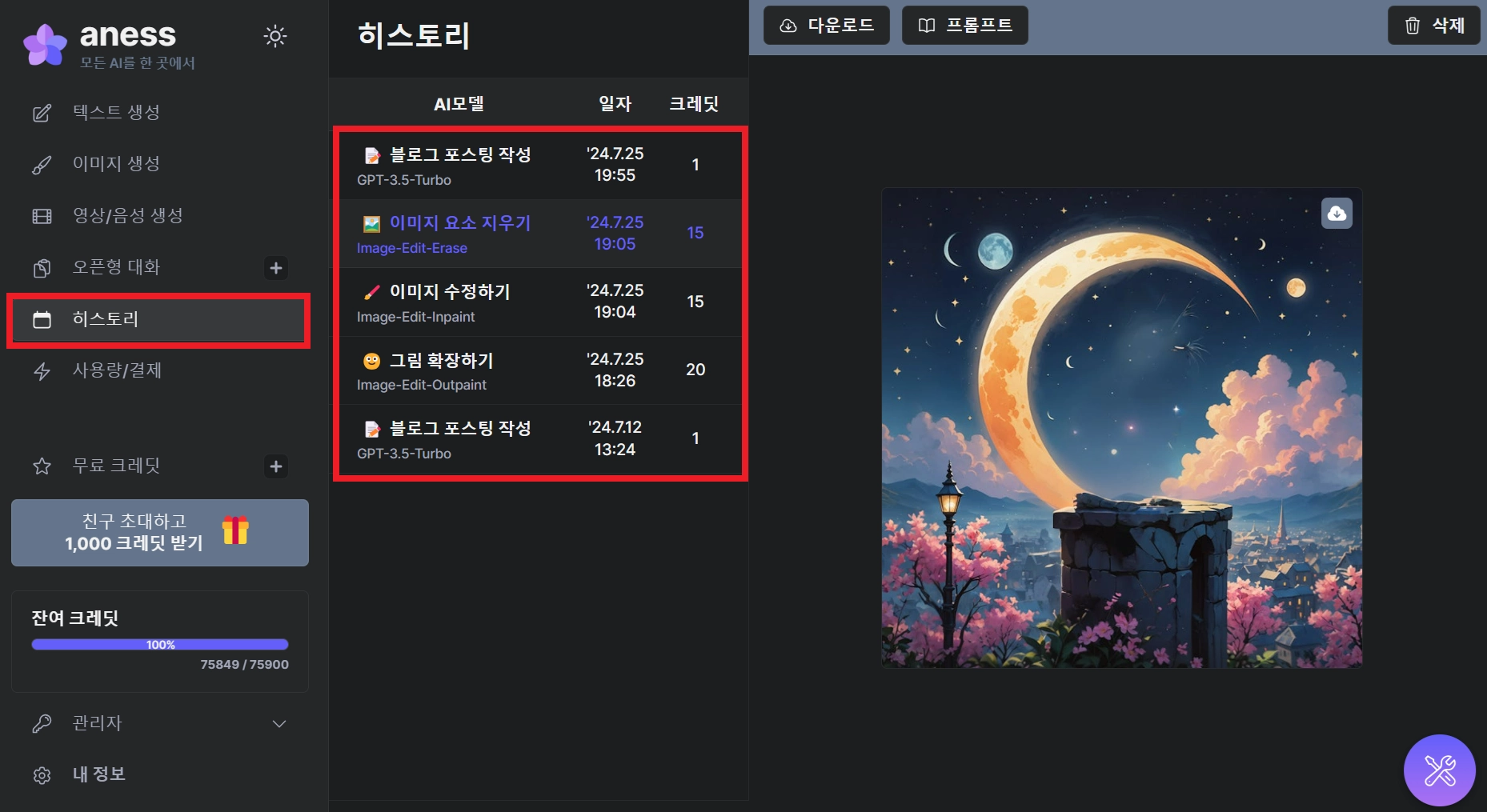Select 영상/음성 생성 film icon
The height and width of the screenshot is (812, 1487).
pyautogui.click(x=42, y=216)
